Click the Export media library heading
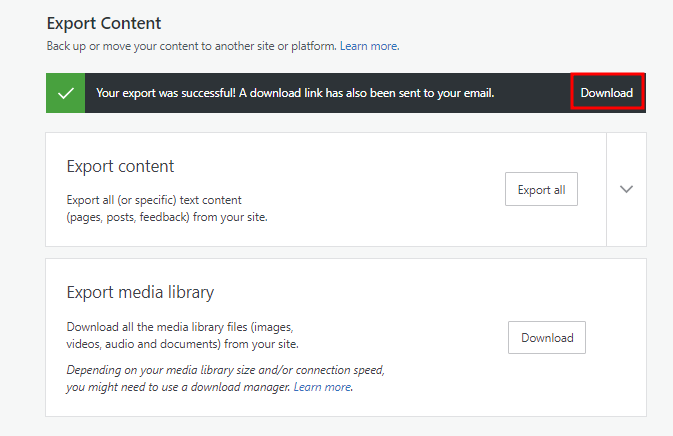 coord(140,292)
